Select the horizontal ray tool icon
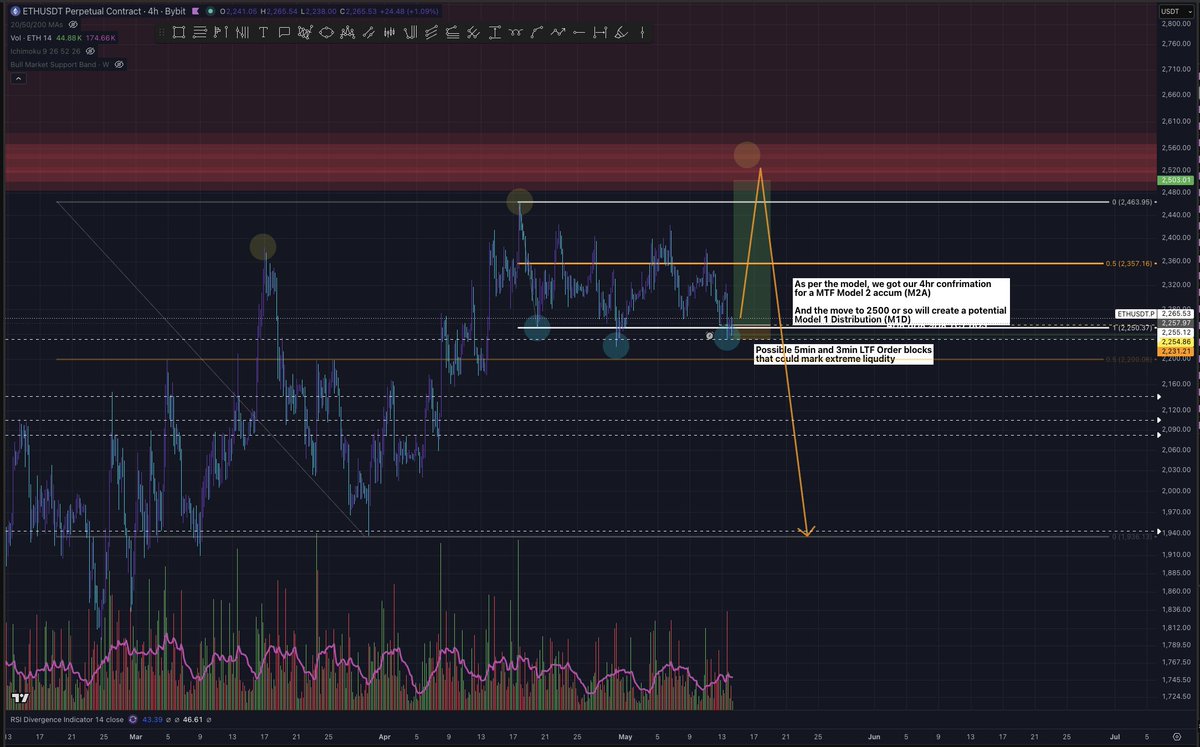This screenshot has height=747, width=1200. coord(578,32)
